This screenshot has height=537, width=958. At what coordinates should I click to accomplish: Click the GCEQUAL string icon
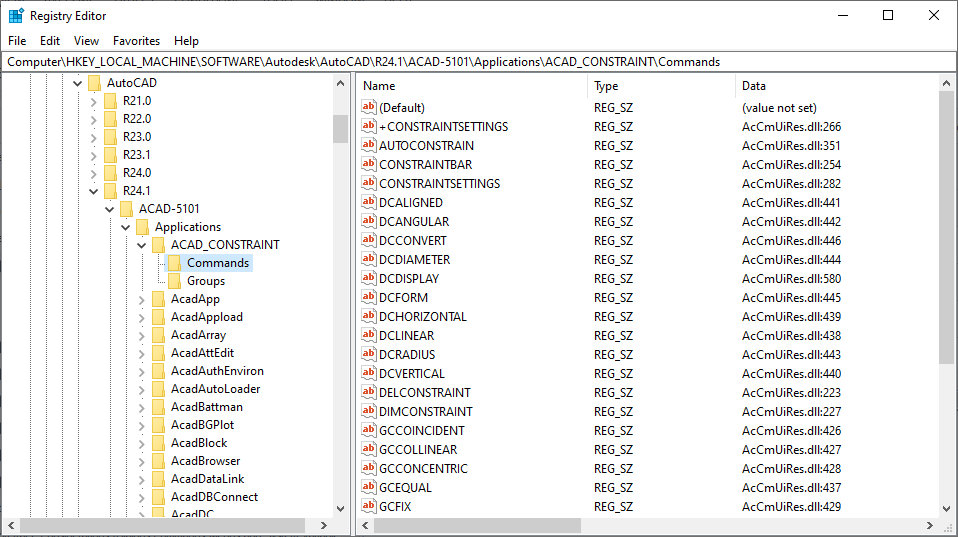click(368, 487)
